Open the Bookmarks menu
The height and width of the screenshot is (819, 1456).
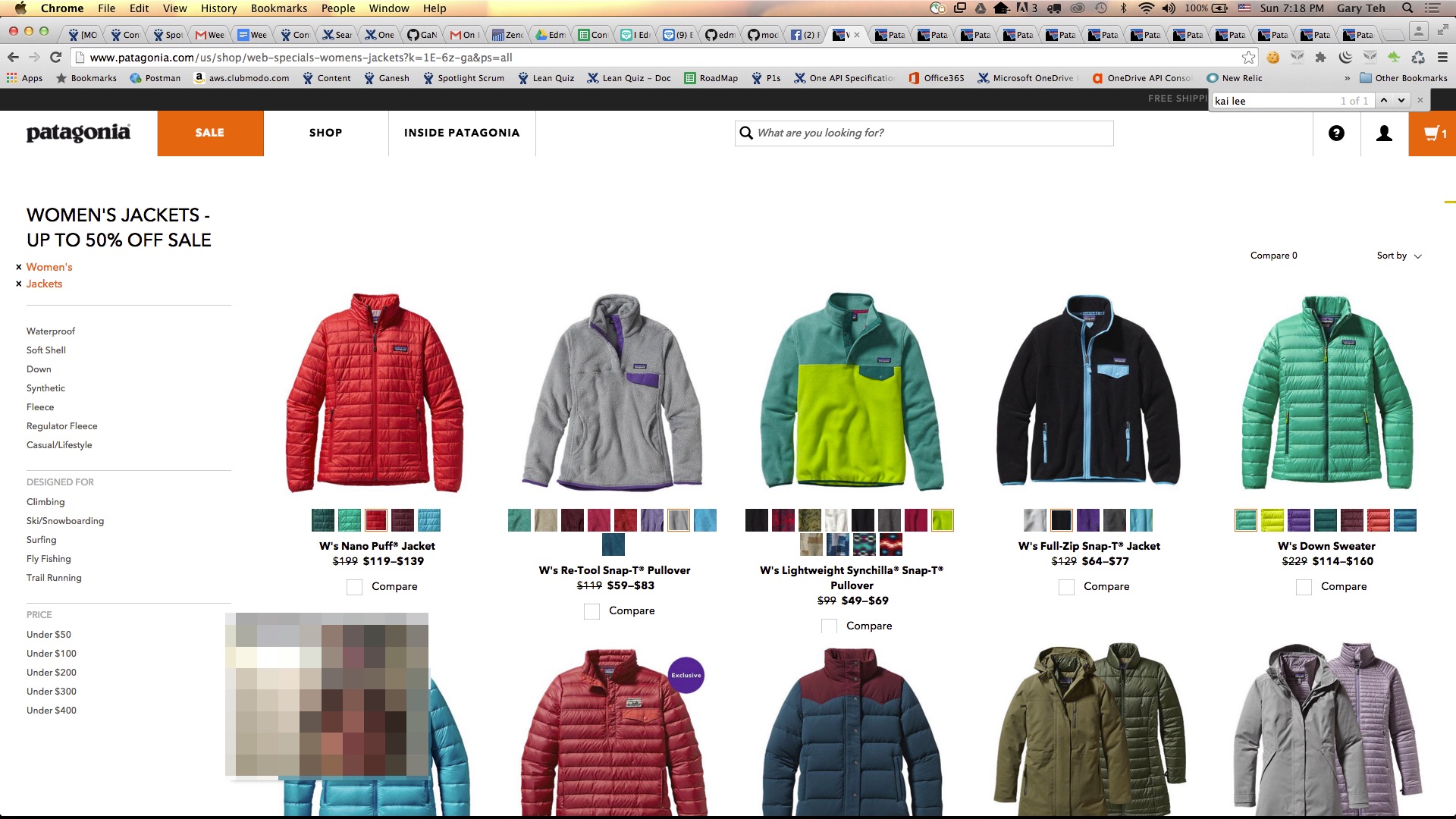tap(279, 8)
